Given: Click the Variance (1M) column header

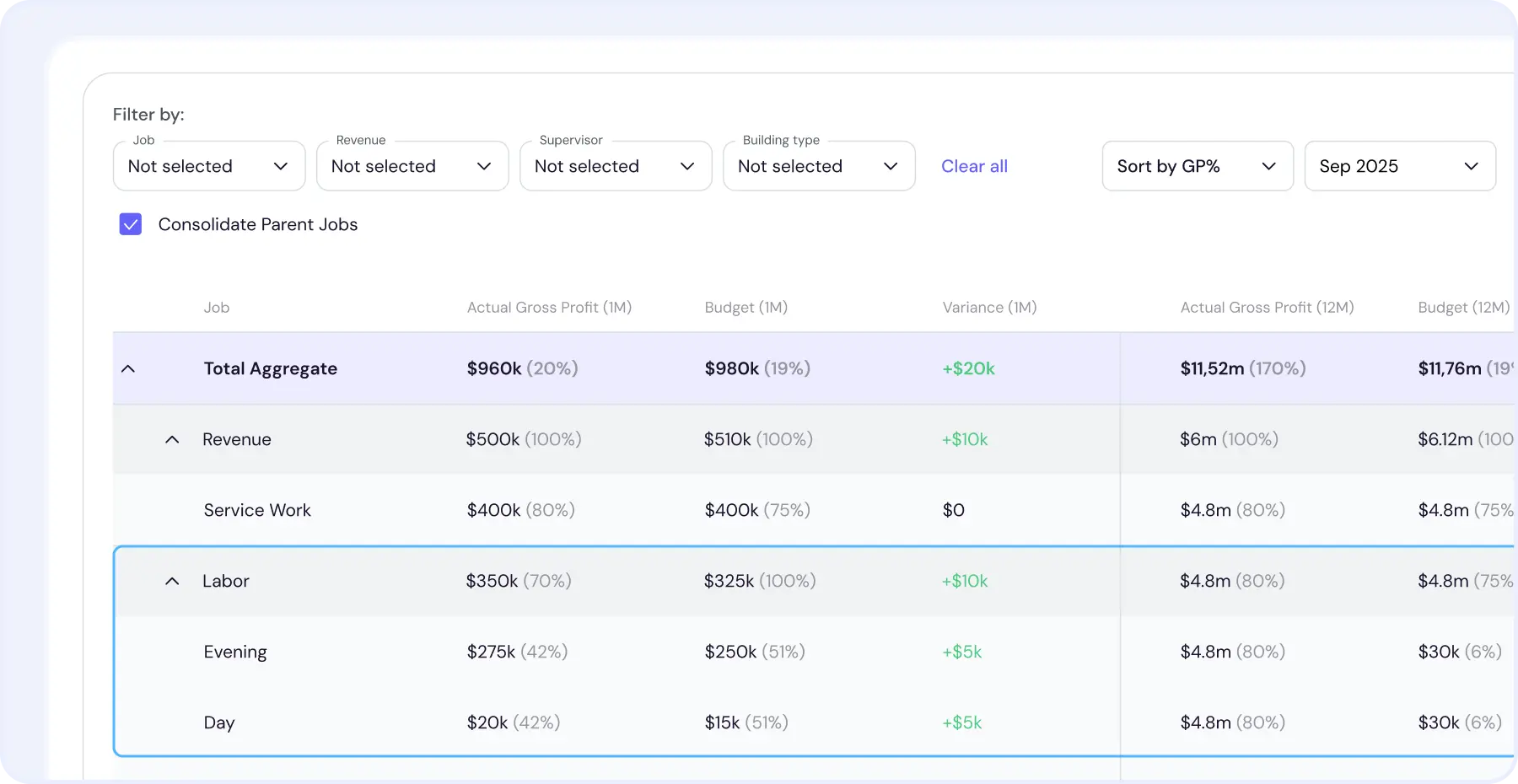Looking at the screenshot, I should [x=989, y=308].
